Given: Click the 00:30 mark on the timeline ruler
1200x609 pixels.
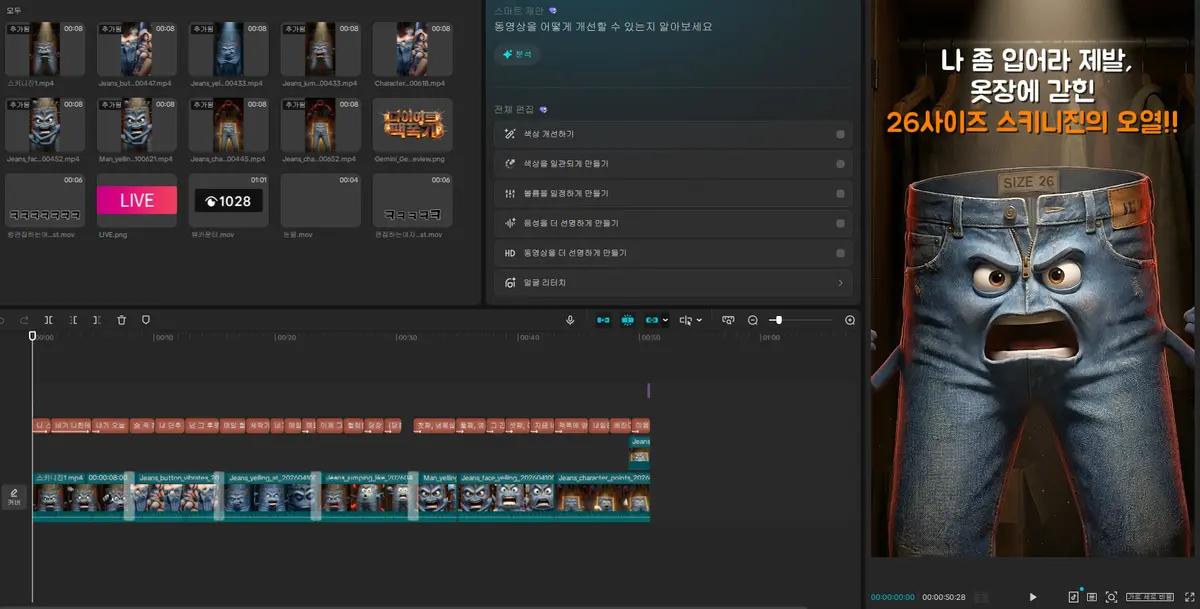Looking at the screenshot, I should point(407,338).
